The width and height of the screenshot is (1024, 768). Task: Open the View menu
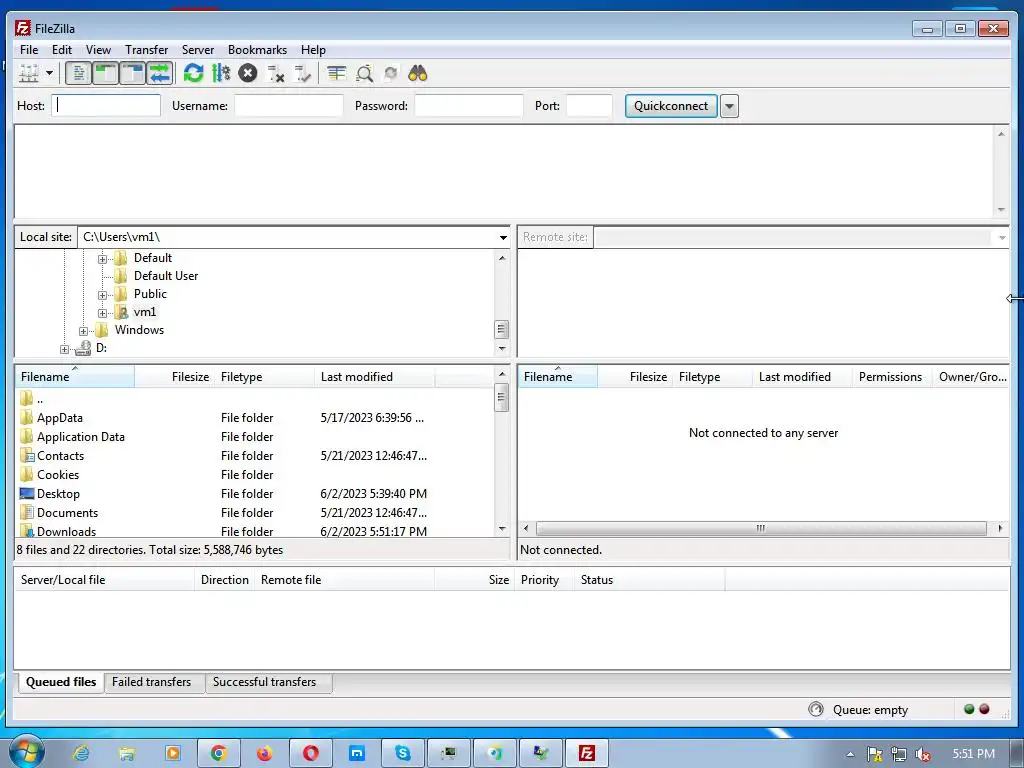click(x=98, y=50)
